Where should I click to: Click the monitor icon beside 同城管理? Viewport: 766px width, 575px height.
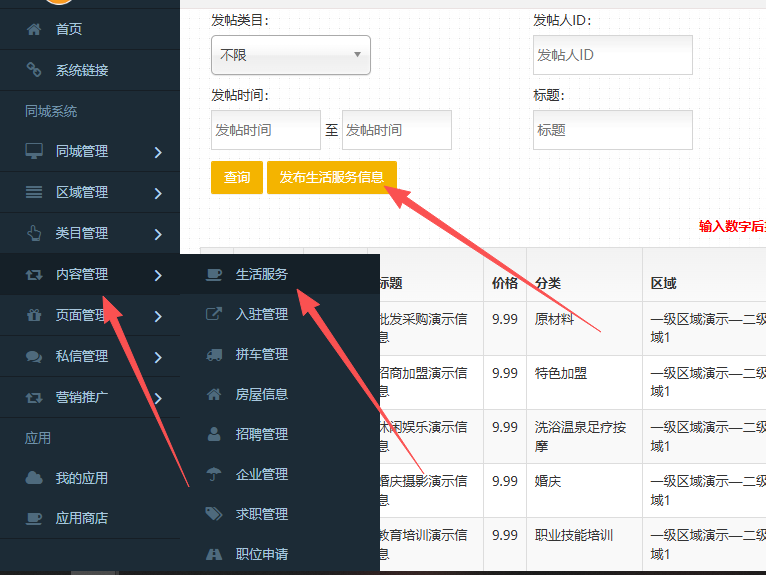[34, 151]
